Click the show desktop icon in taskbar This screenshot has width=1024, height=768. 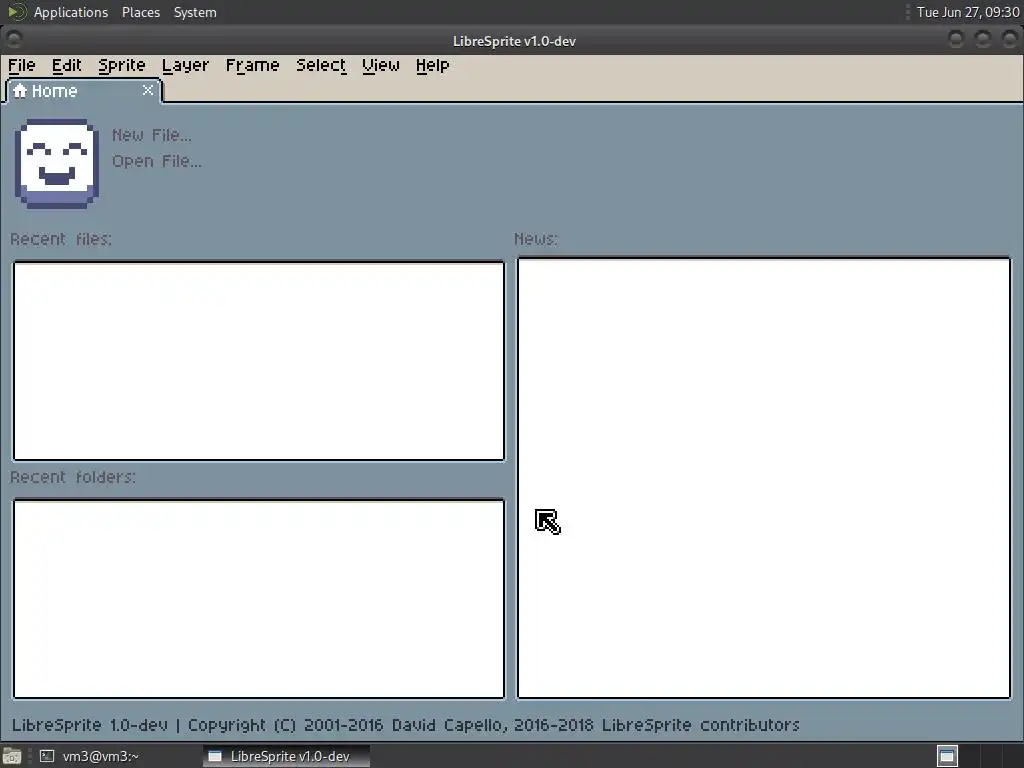(x=12, y=756)
